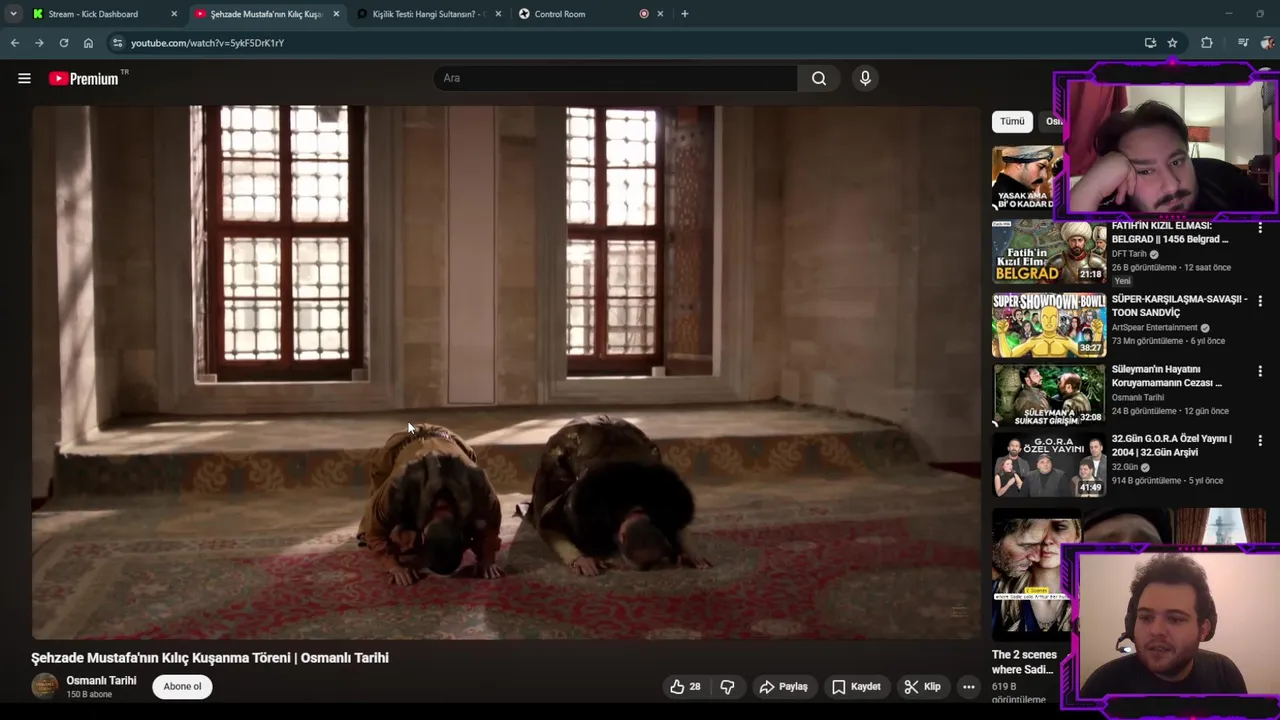Start voice search with the microphone
The image size is (1280, 720).
click(x=865, y=78)
